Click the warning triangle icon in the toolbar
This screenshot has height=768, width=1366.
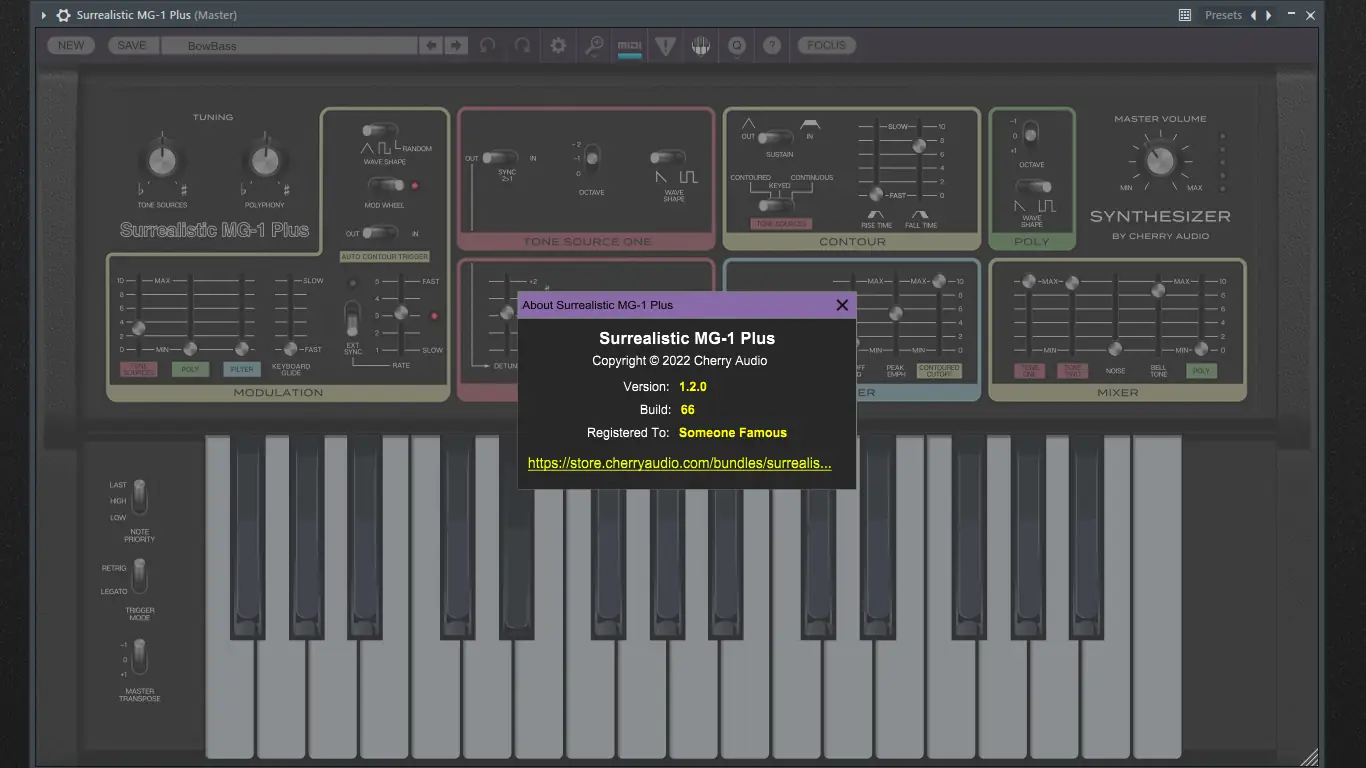(x=666, y=45)
